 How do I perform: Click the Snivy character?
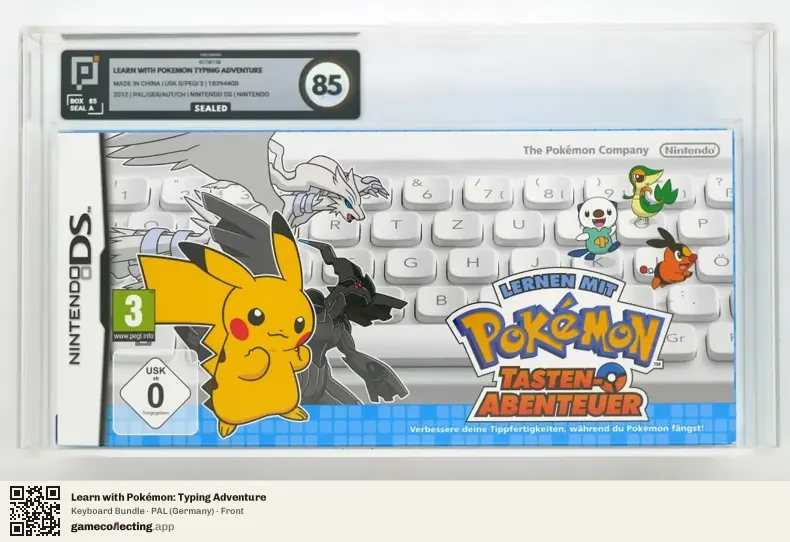(x=649, y=194)
